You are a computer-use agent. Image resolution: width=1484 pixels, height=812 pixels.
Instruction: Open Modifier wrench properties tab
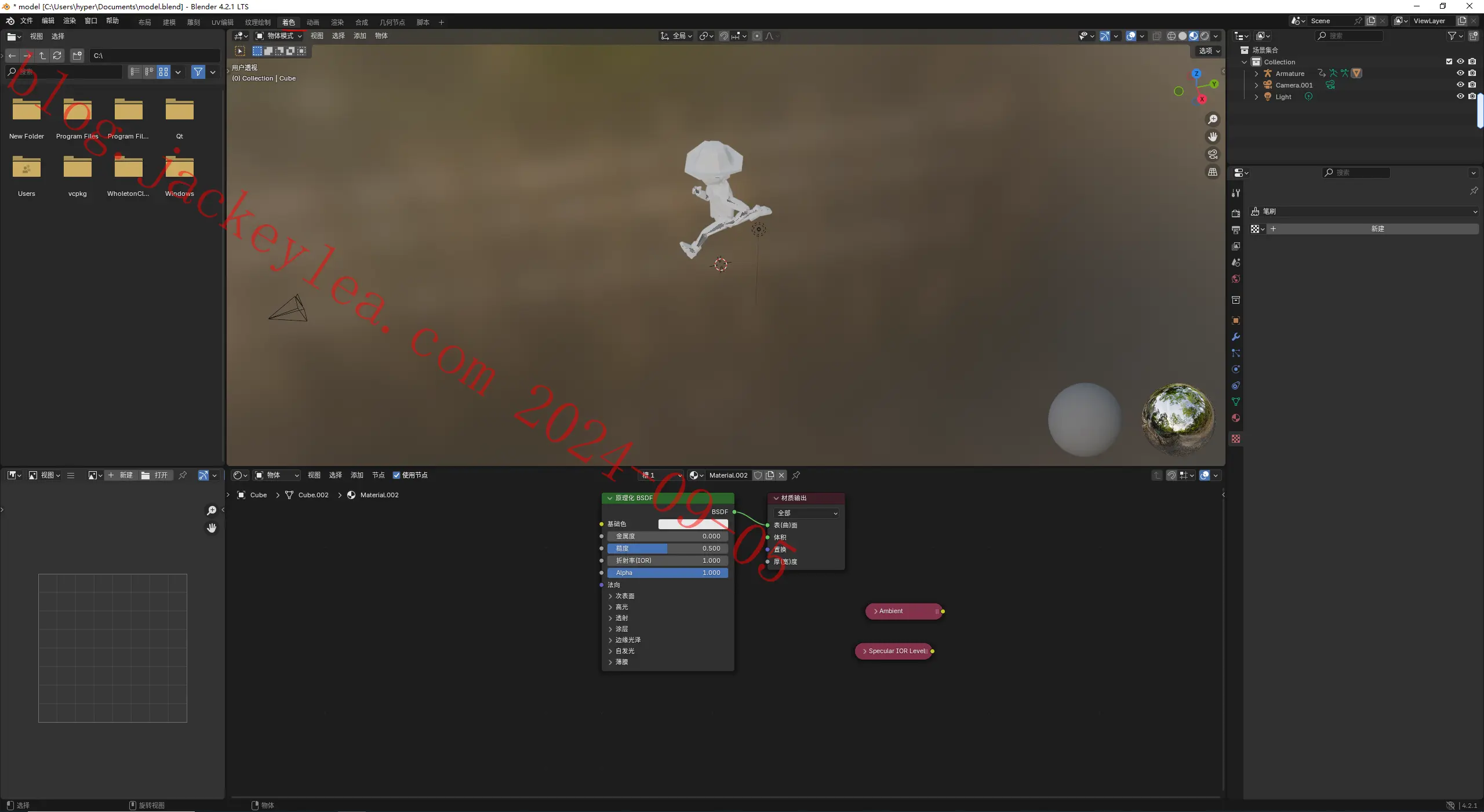pyautogui.click(x=1236, y=337)
